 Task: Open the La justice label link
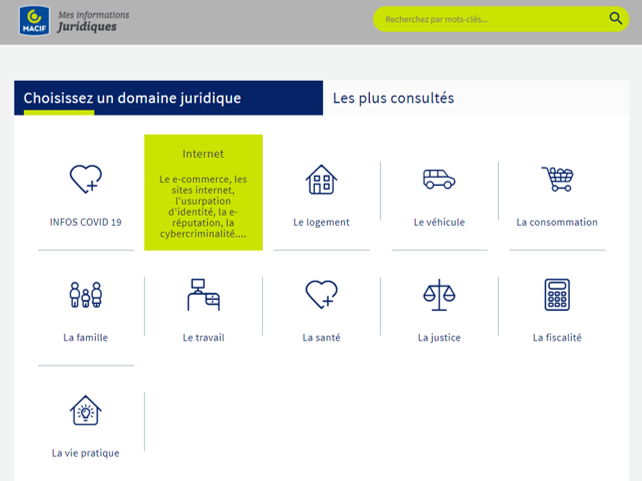click(x=439, y=338)
